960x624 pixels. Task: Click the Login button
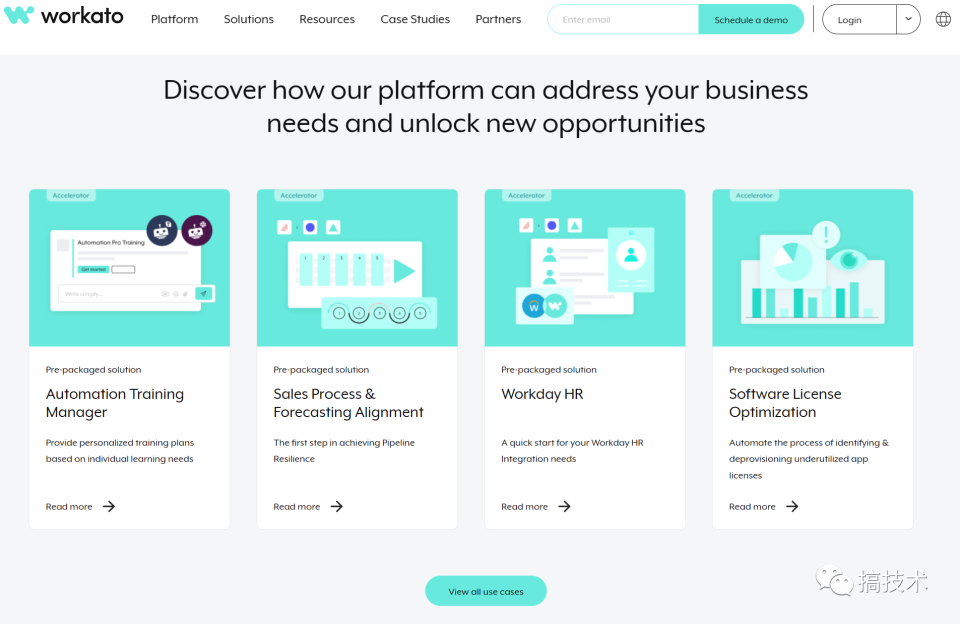[859, 20]
